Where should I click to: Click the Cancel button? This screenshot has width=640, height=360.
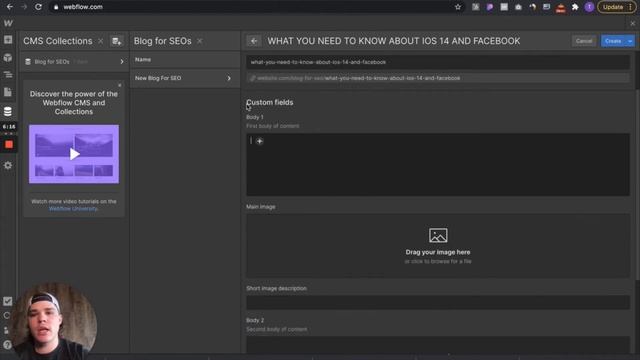coord(584,41)
